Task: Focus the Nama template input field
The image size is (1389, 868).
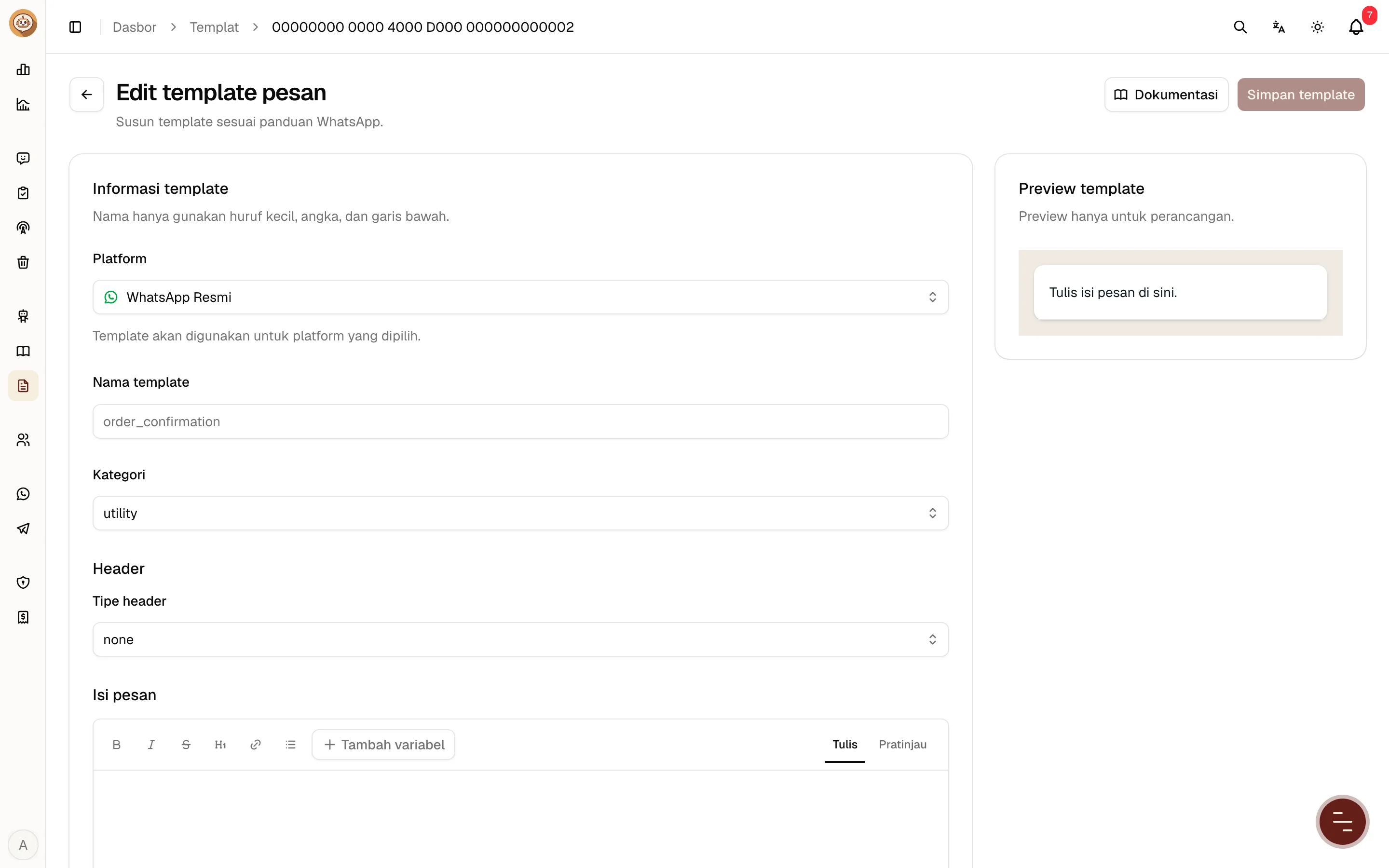Action: (x=520, y=422)
